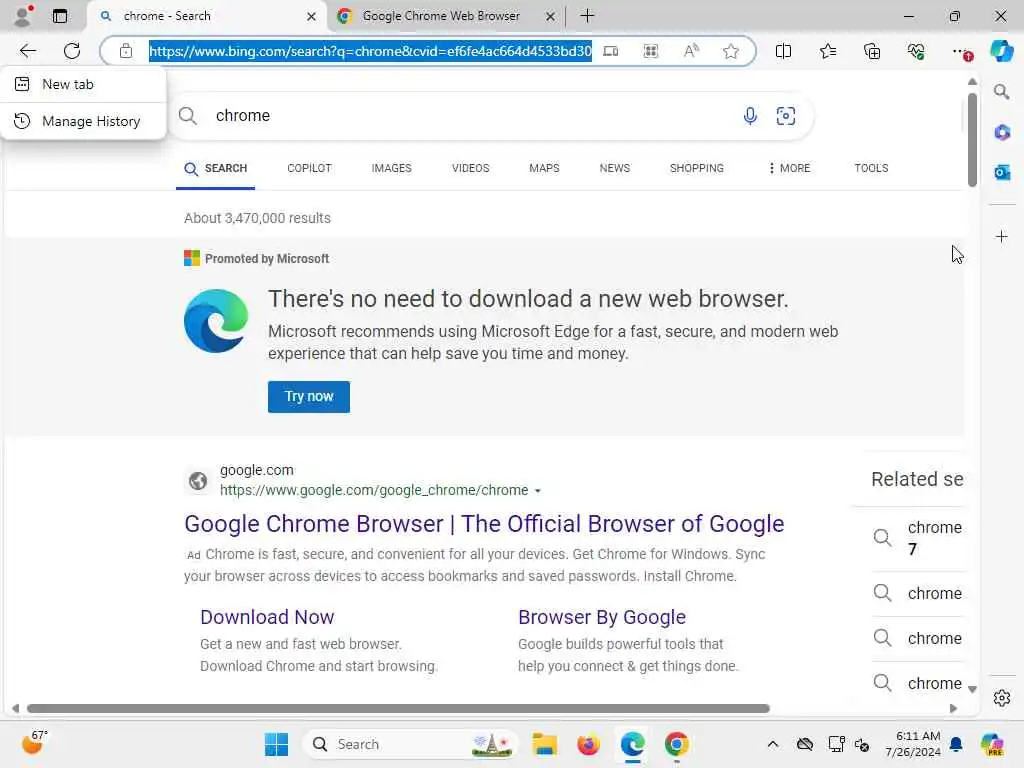
Task: Switch to the IMAGES results tab
Action: [x=391, y=168]
